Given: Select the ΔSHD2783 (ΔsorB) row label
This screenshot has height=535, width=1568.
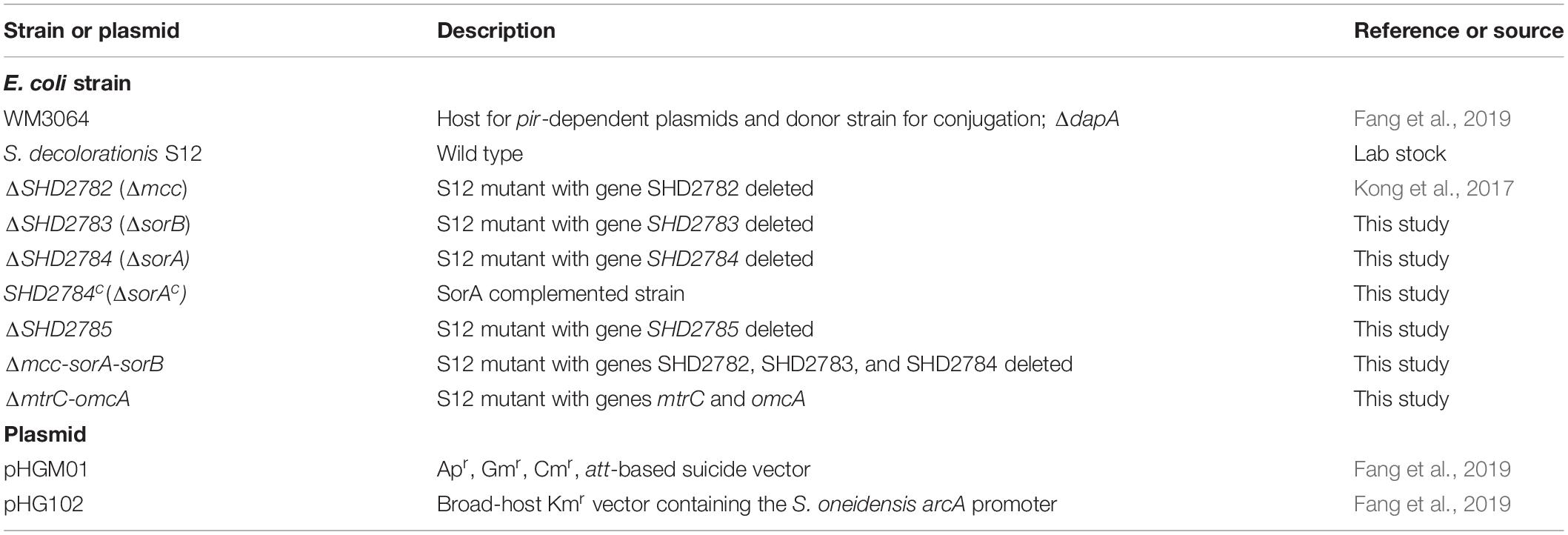Looking at the screenshot, I should pos(98,224).
